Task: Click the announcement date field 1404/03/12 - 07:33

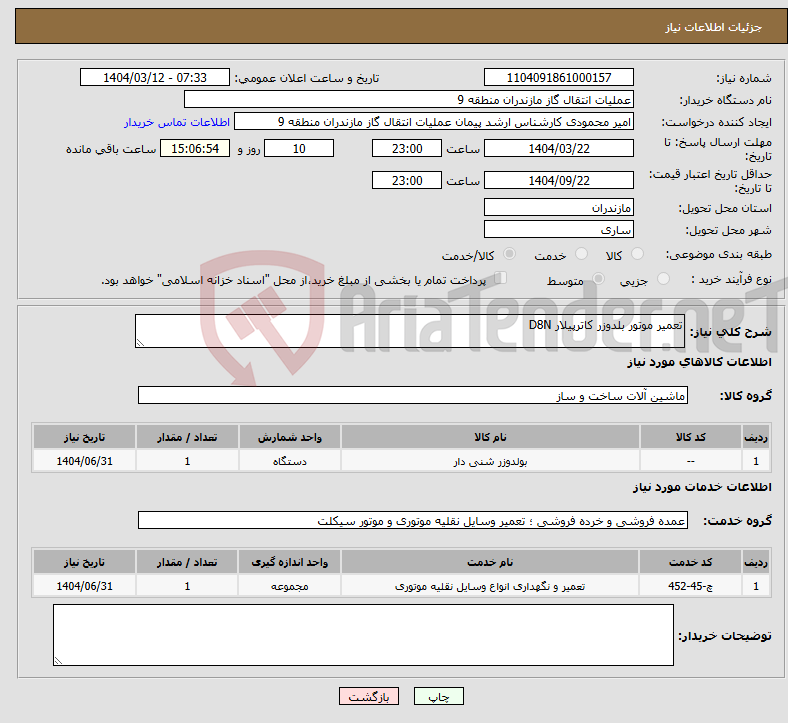Action: 155,77
